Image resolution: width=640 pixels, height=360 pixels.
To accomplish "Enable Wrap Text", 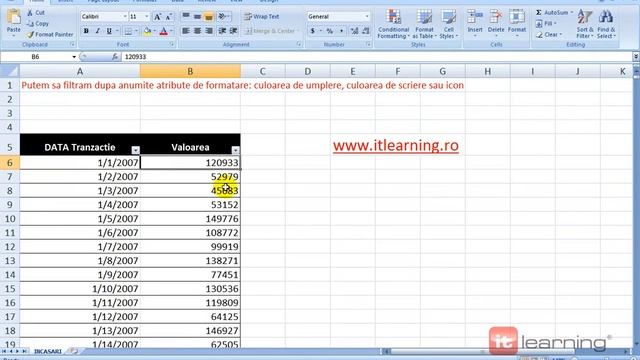I will pyautogui.click(x=262, y=17).
